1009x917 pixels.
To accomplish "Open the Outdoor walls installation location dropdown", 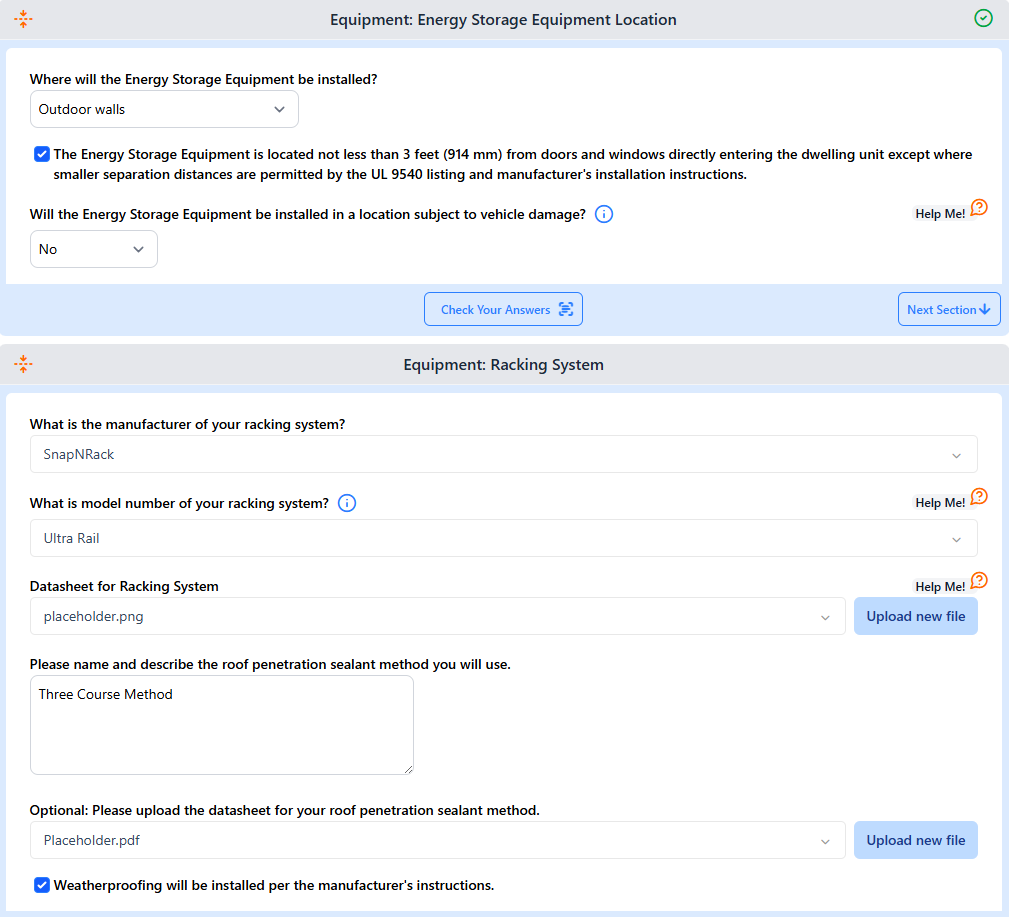I will (x=164, y=109).
